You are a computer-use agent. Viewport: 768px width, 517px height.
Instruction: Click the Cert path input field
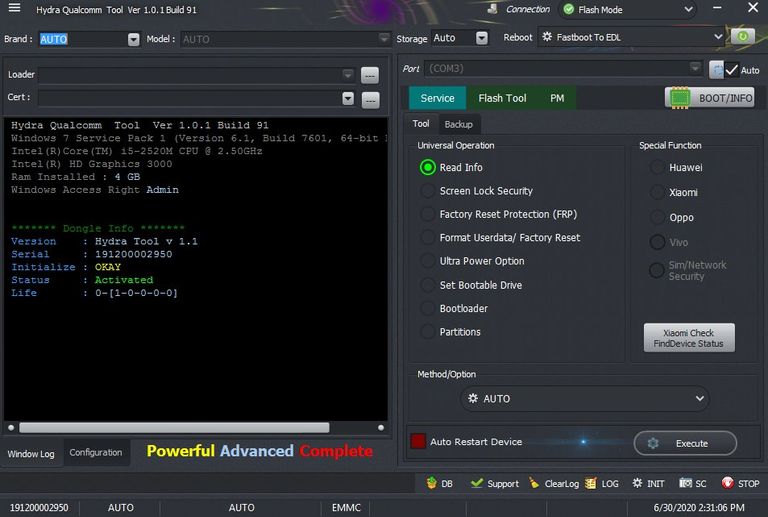[190, 98]
